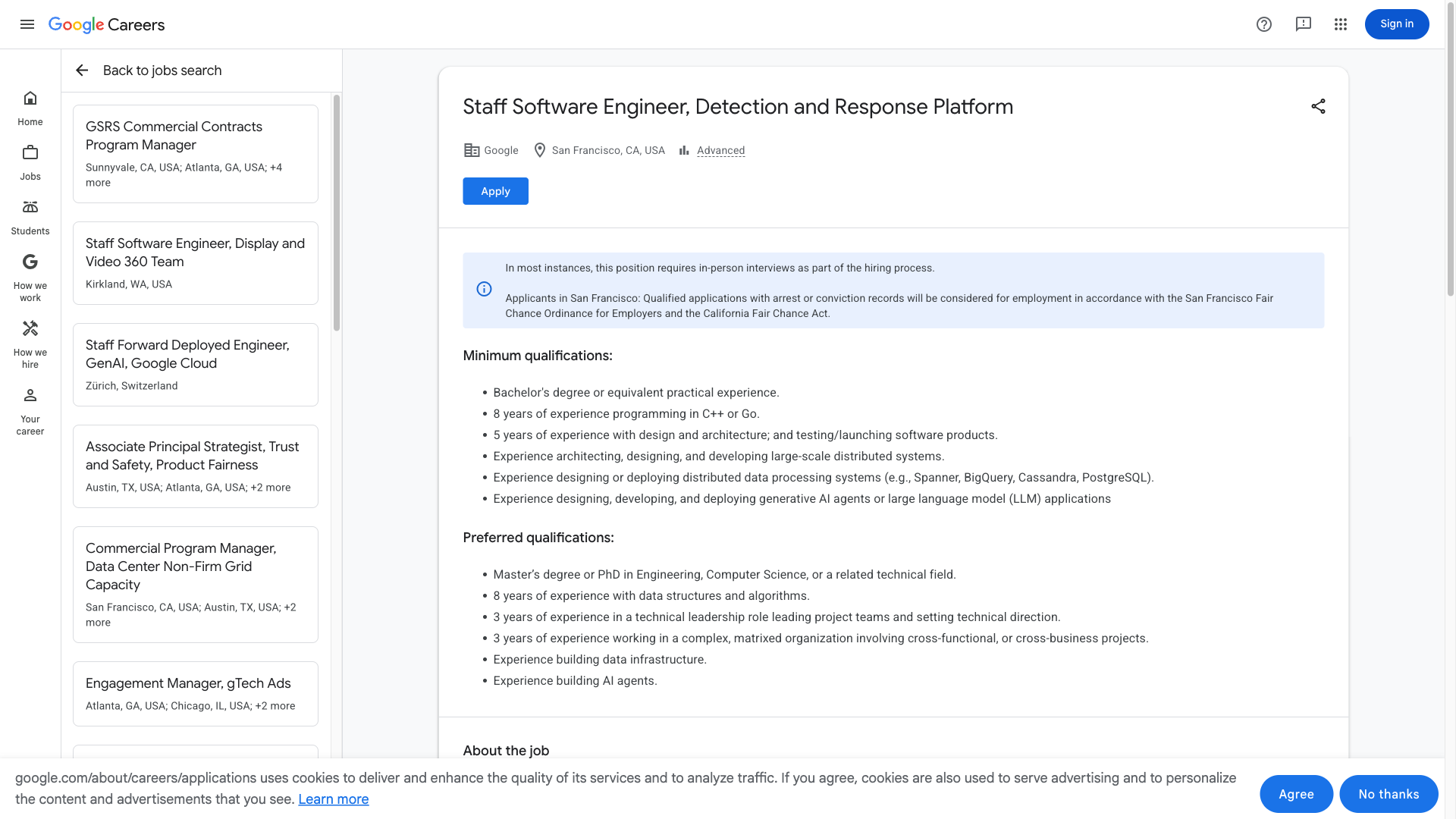Click the Advanced experience level link
Screen dimensions: 1456x819
pyautogui.click(x=720, y=150)
